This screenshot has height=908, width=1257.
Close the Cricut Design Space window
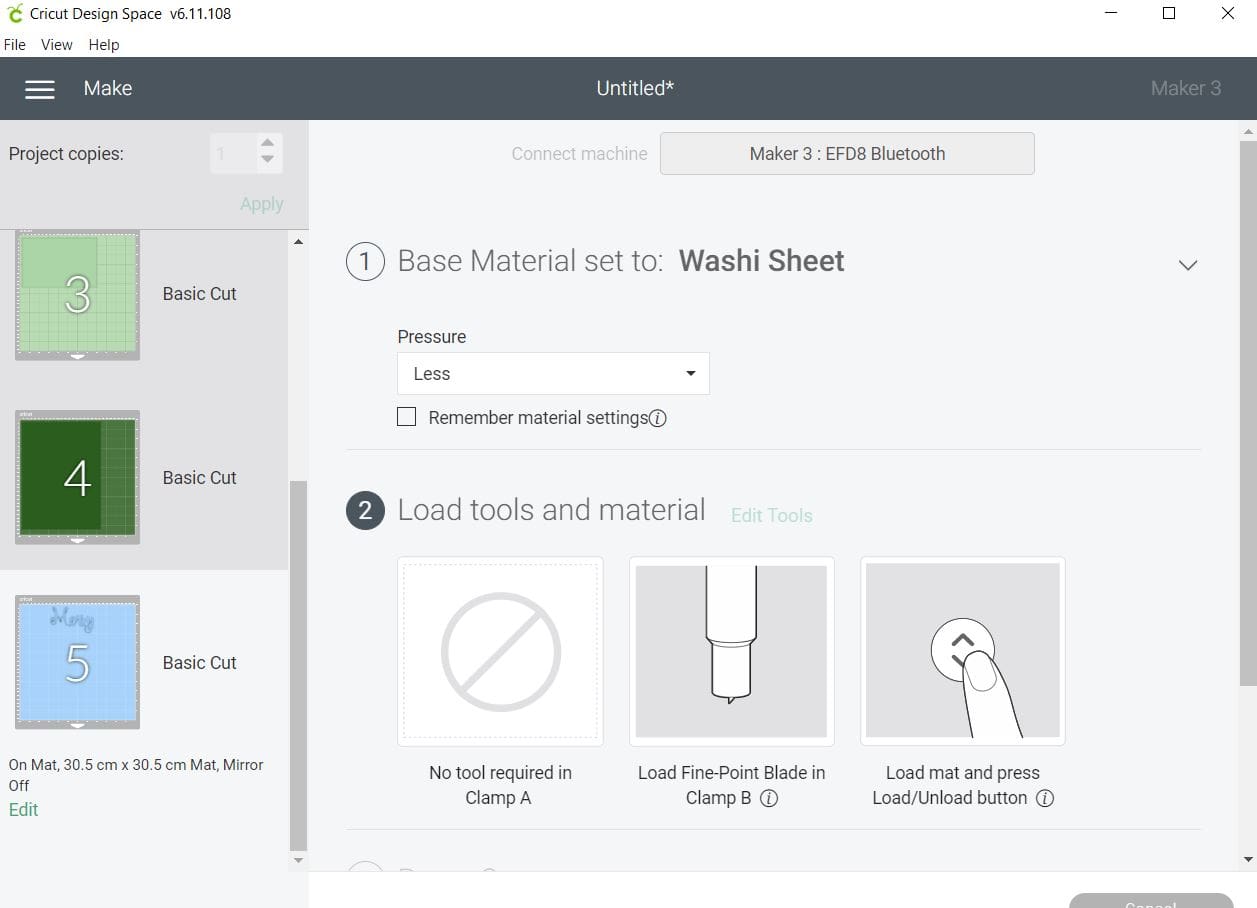1228,14
